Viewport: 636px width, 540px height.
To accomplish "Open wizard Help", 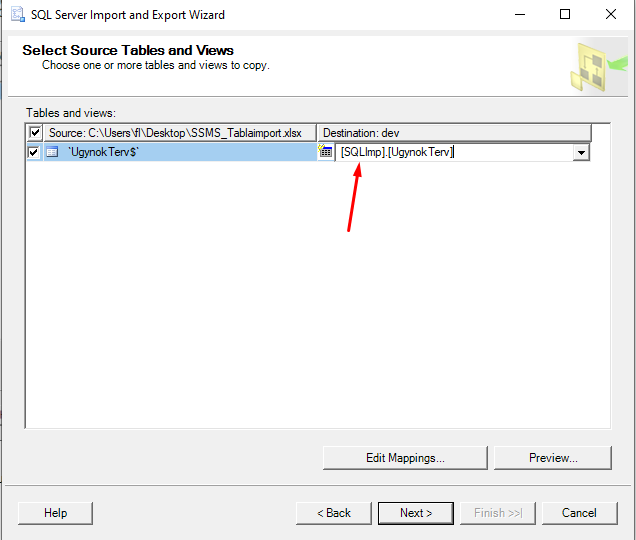I will [56, 513].
